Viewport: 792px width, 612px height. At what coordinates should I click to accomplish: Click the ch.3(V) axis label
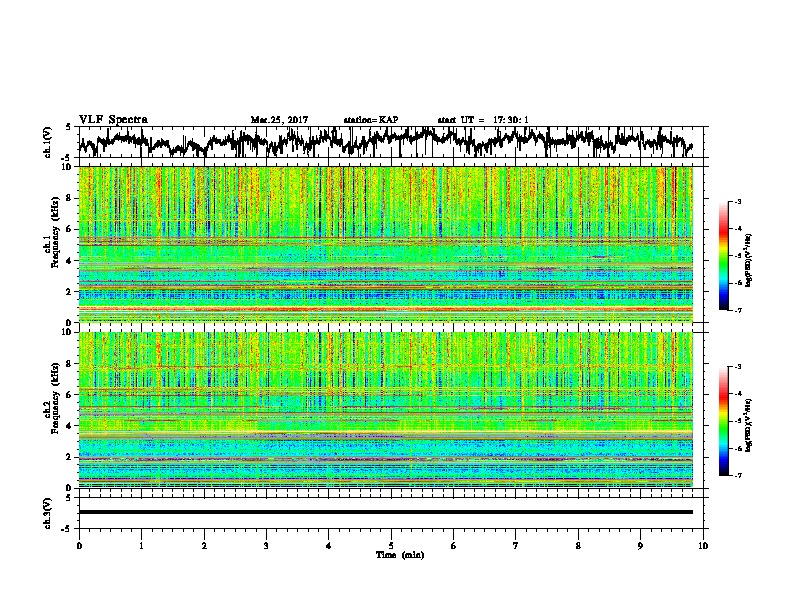[48, 513]
